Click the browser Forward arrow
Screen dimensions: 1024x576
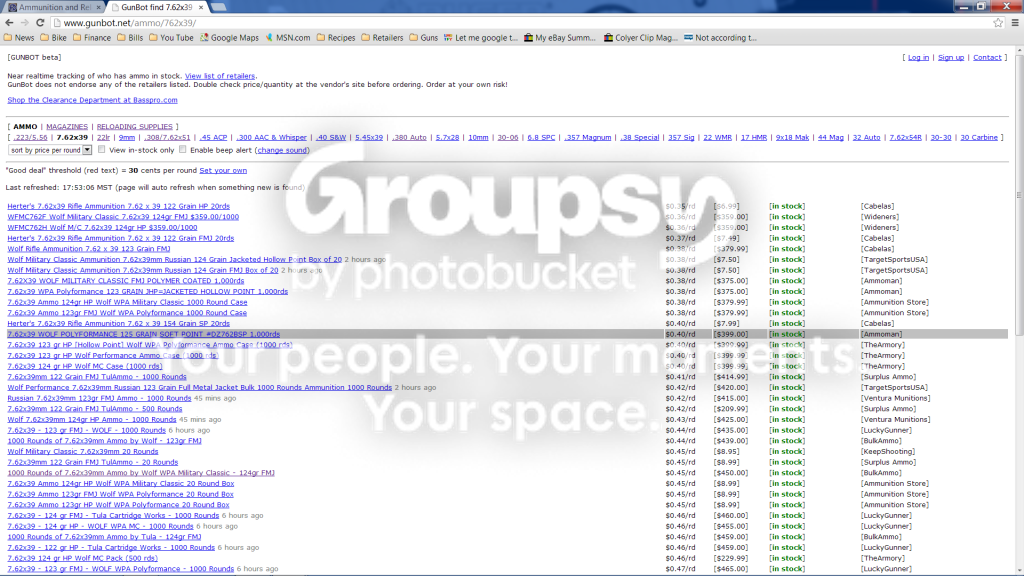(25, 23)
